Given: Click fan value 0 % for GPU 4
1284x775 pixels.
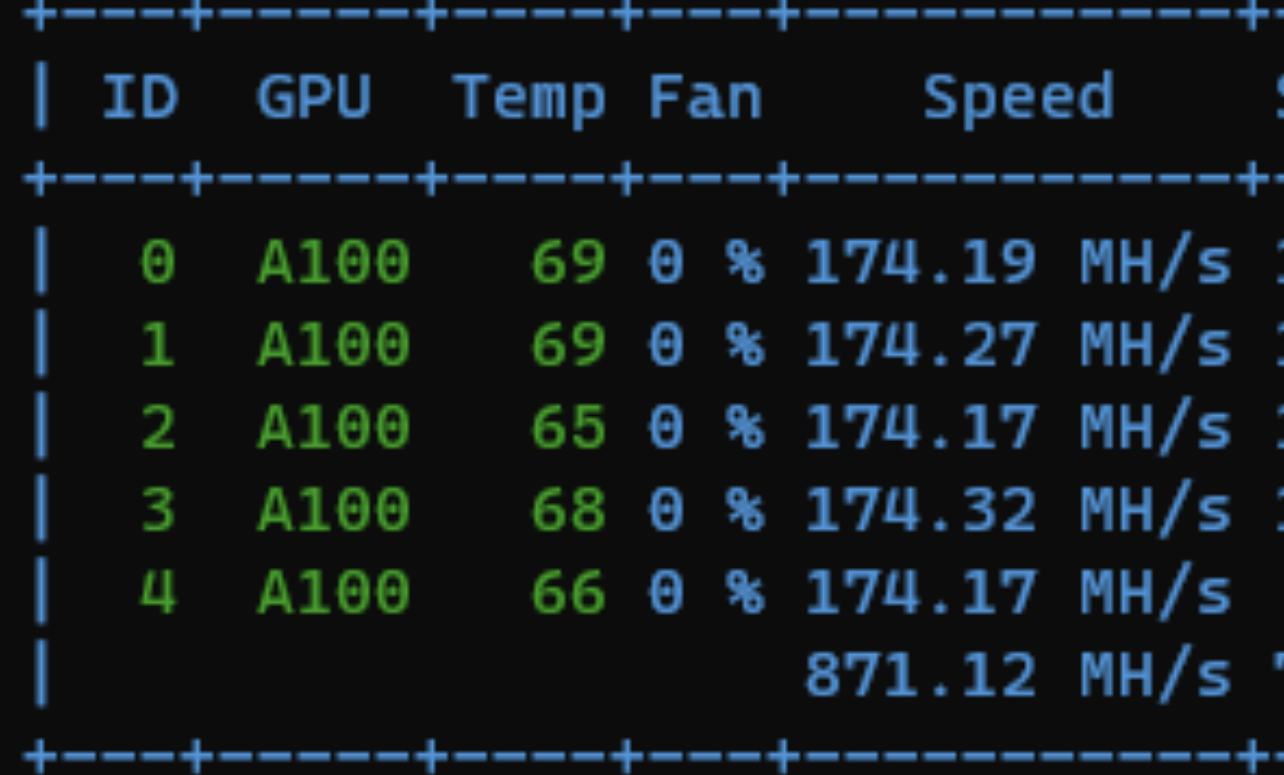Looking at the screenshot, I should click(x=706, y=593).
